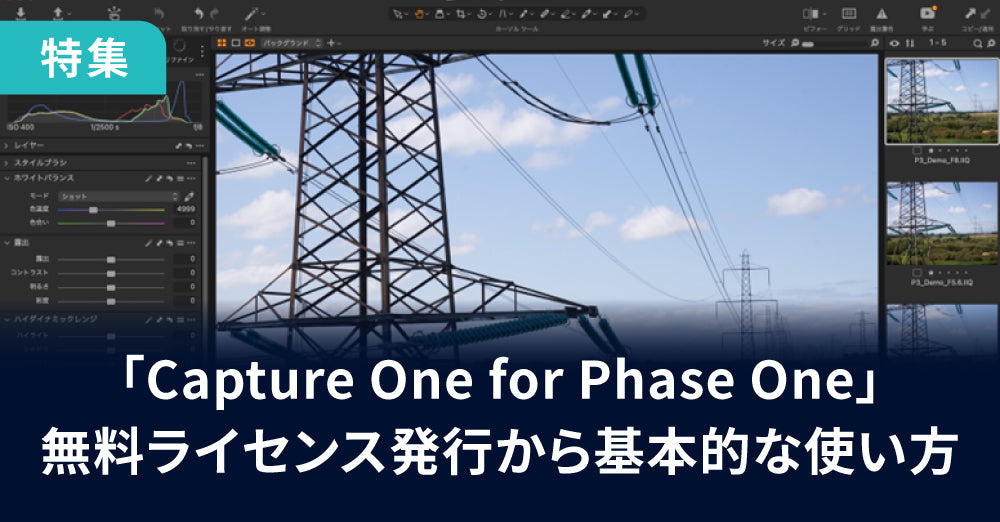Toggle the Grid overlay icon
Viewport: 1000px width, 522px height.
click(849, 13)
